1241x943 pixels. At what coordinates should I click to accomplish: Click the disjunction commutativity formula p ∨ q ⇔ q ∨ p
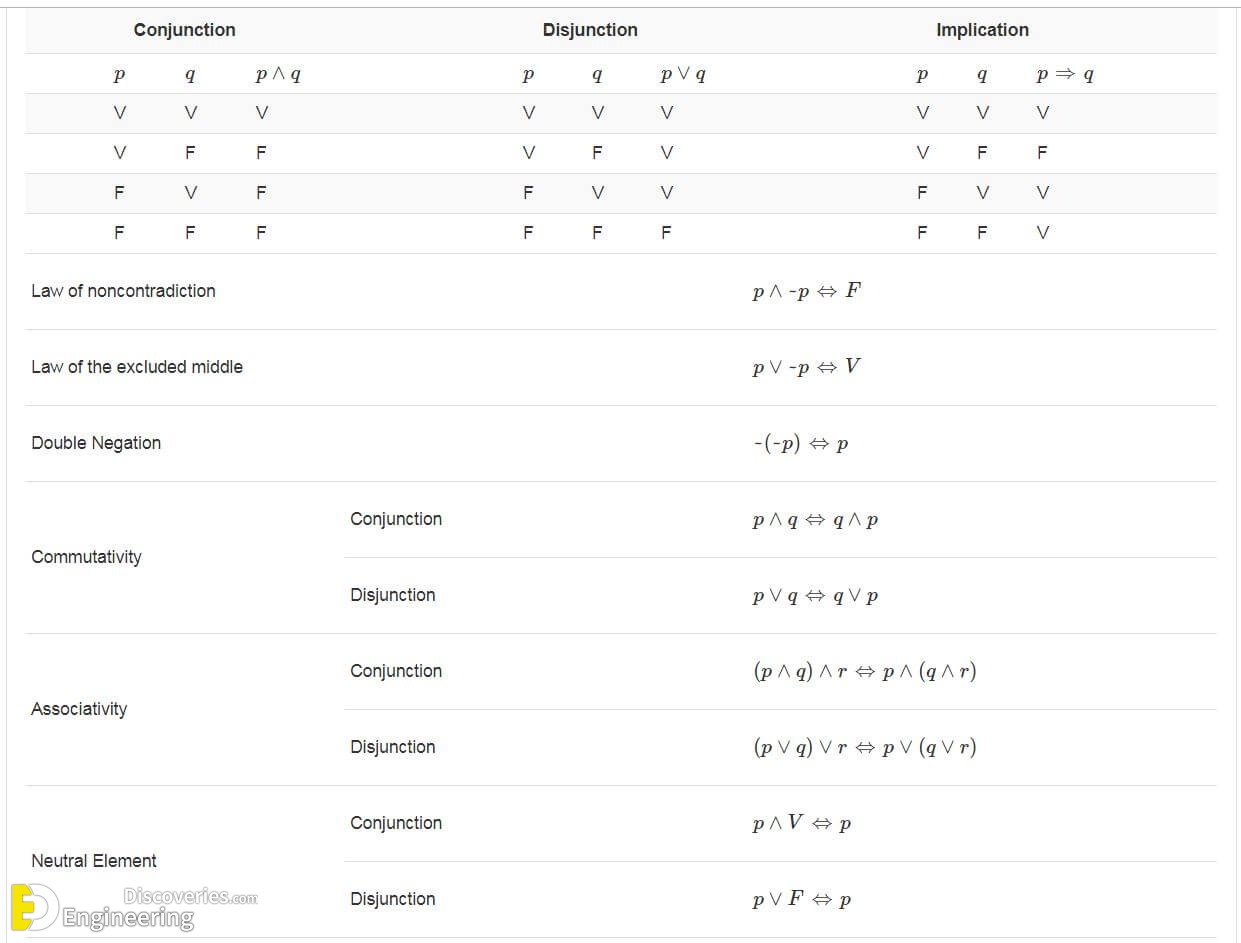[x=815, y=596]
